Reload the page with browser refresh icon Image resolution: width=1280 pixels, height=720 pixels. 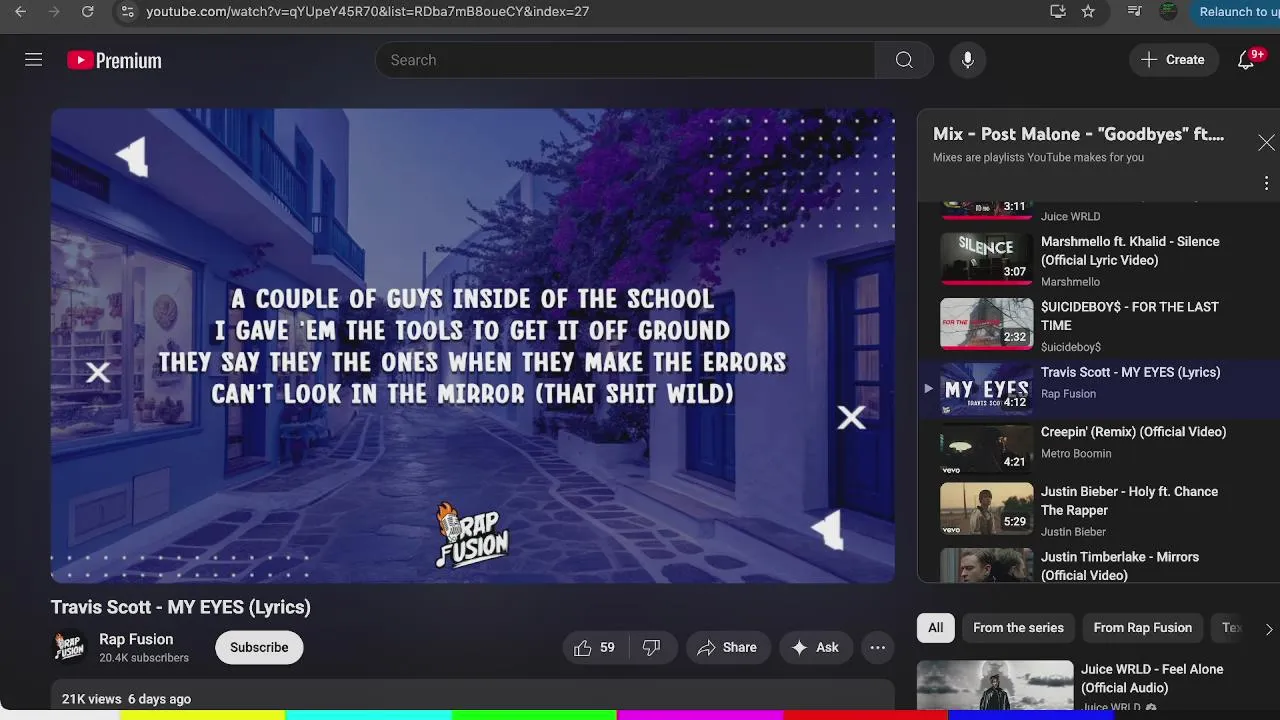[x=88, y=12]
